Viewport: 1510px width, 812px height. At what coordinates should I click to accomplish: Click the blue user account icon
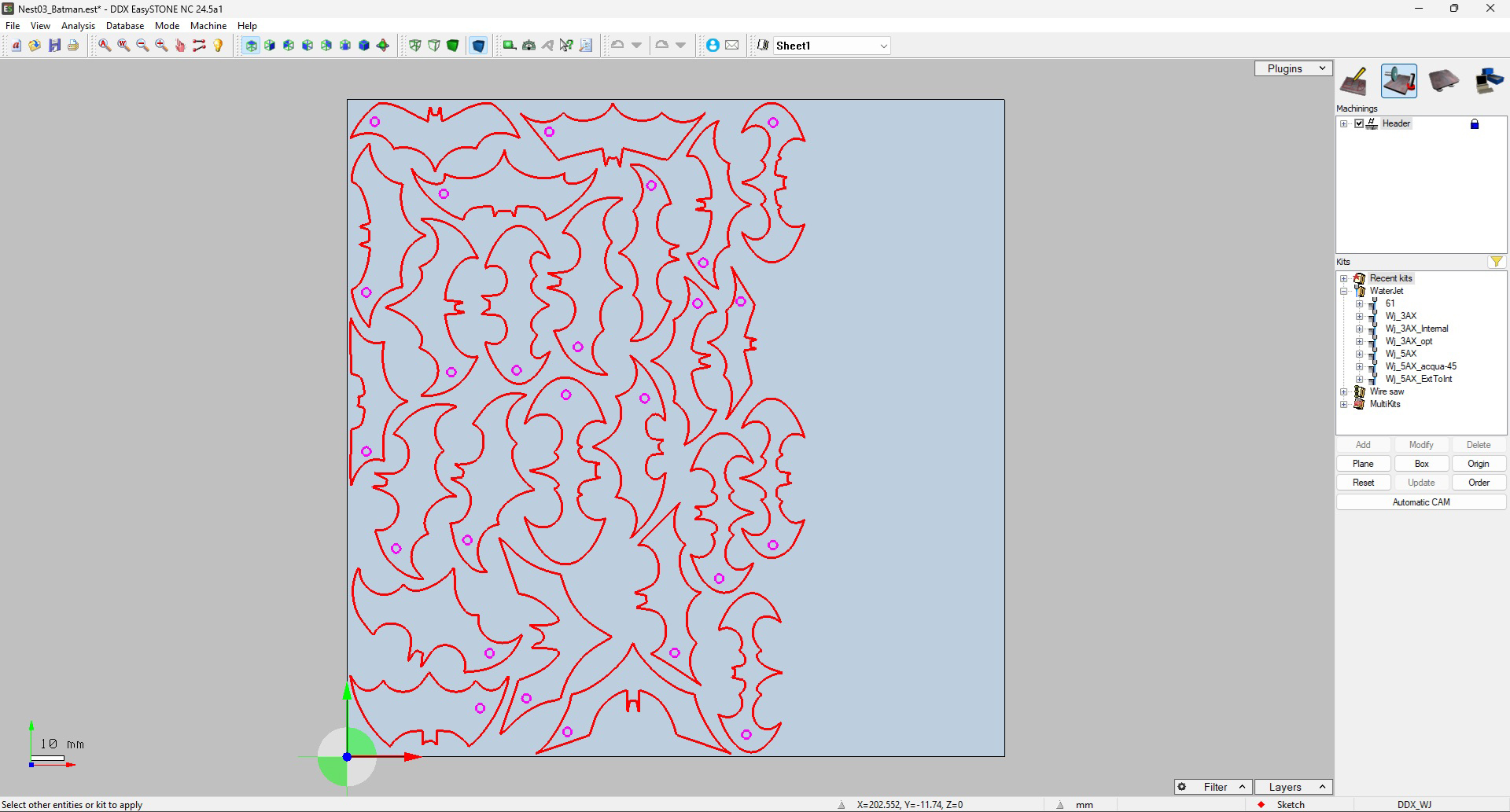[713, 46]
